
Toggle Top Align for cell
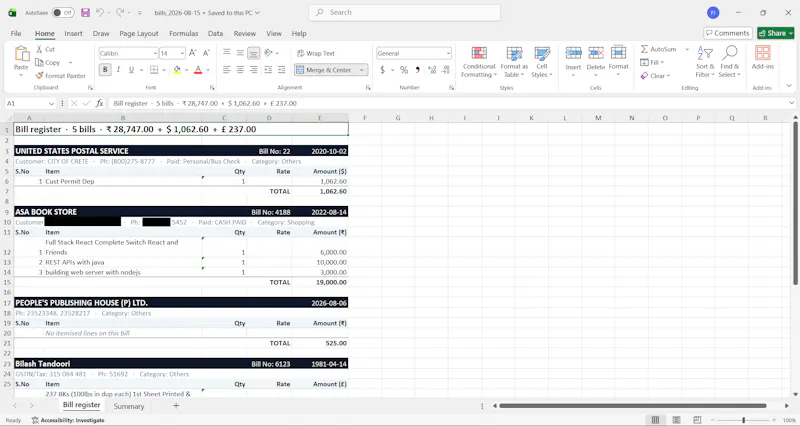[x=227, y=53]
